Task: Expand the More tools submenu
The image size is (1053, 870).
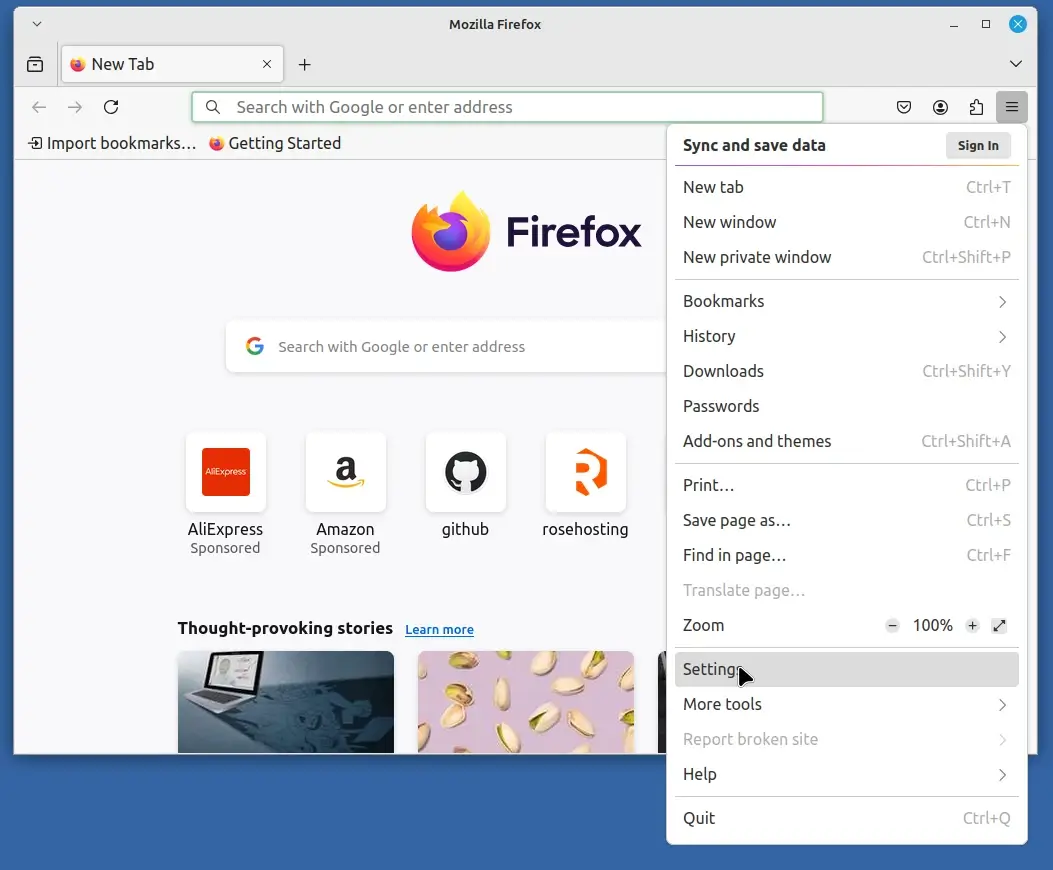Action: [846, 705]
